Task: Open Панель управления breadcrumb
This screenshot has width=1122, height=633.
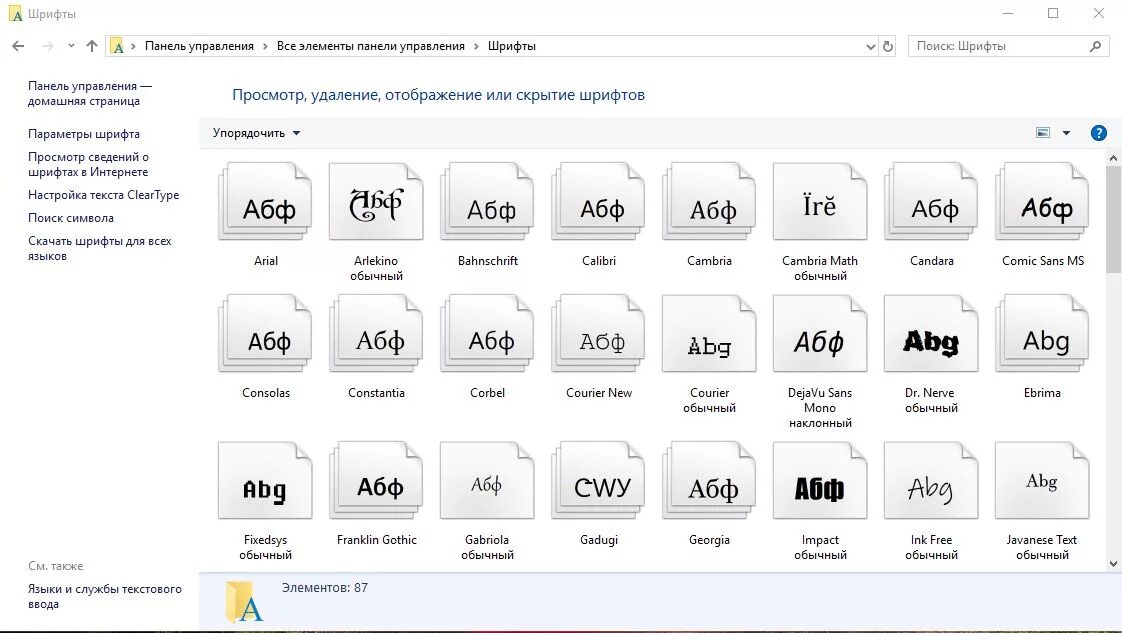Action: point(199,46)
